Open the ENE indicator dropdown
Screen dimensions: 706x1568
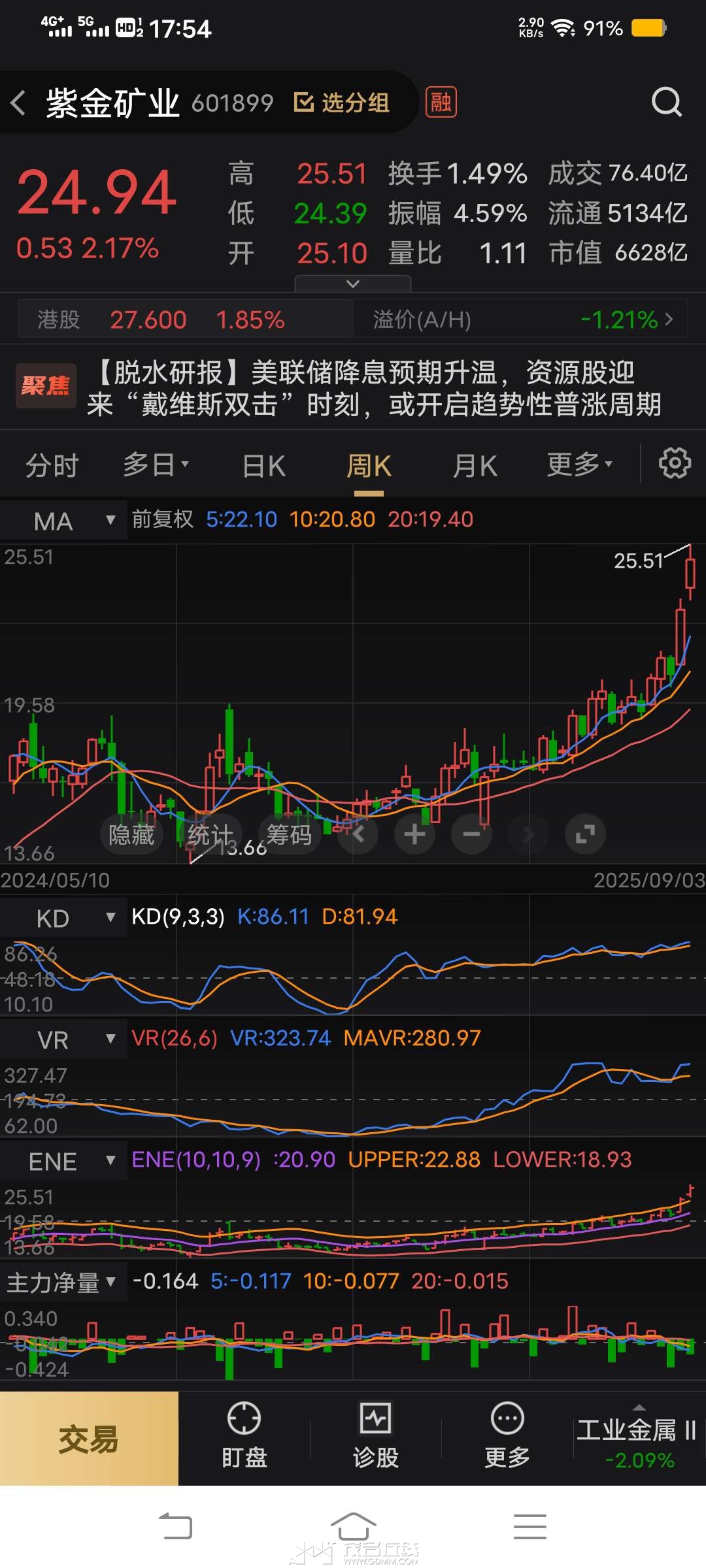(x=64, y=1162)
